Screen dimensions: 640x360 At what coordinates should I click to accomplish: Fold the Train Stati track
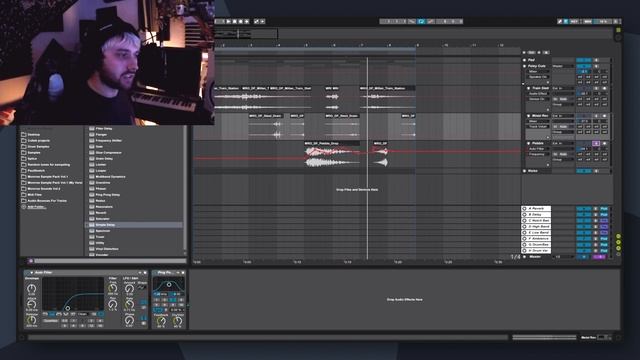pyautogui.click(x=529, y=88)
